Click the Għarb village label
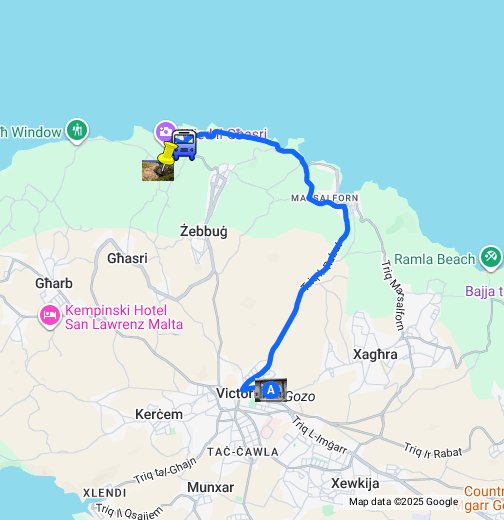504x520 pixels. 54,283
